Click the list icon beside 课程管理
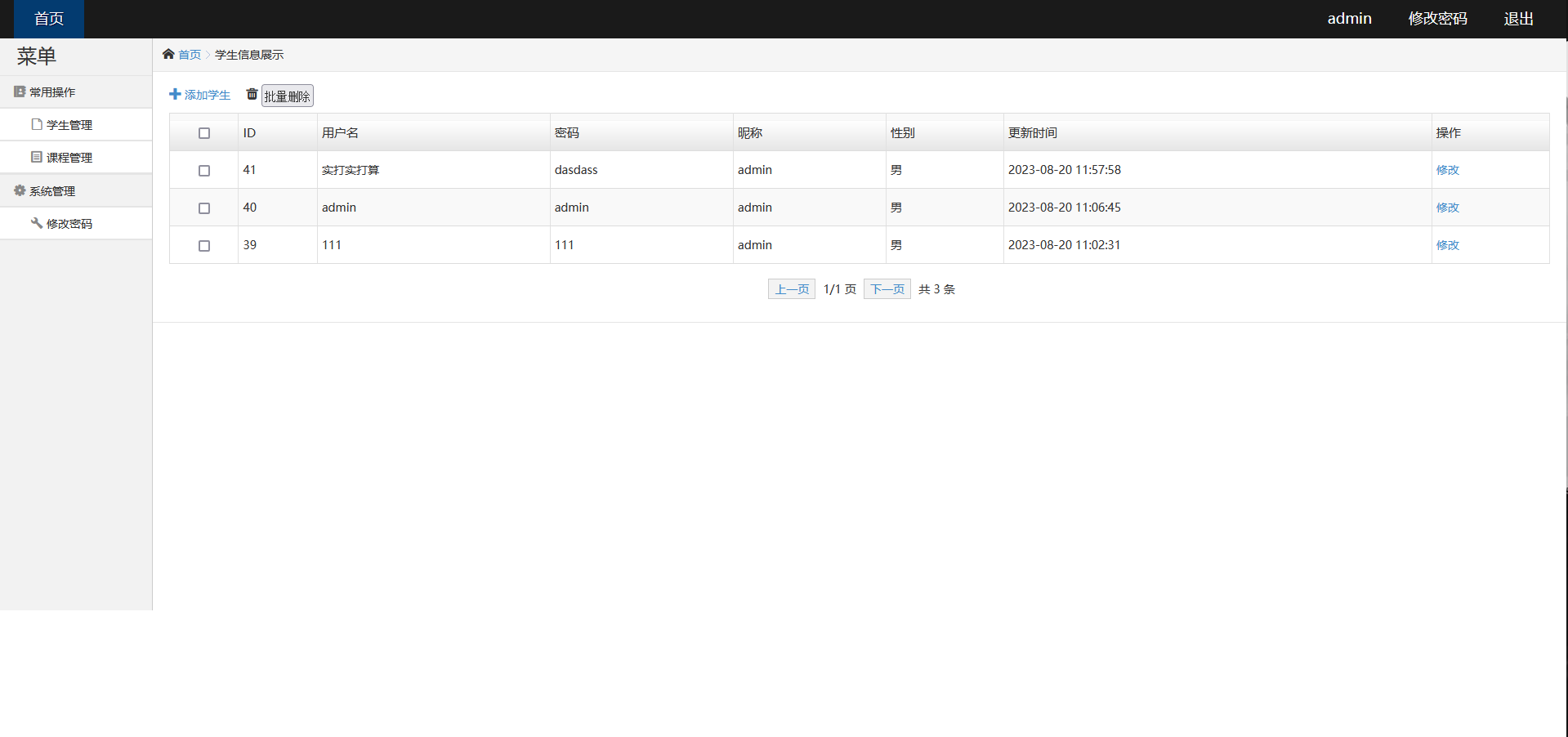This screenshot has height=737, width=1568. (37, 157)
